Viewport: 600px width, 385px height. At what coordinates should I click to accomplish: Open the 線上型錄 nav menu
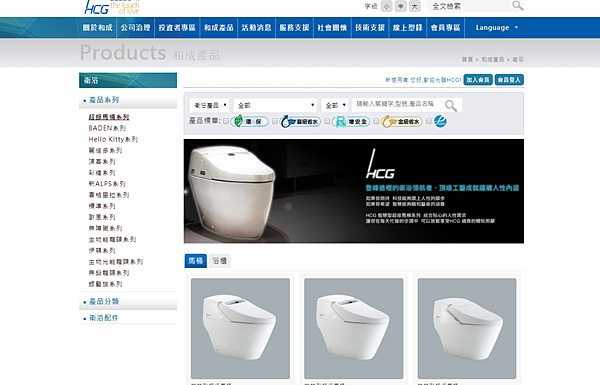[408, 28]
